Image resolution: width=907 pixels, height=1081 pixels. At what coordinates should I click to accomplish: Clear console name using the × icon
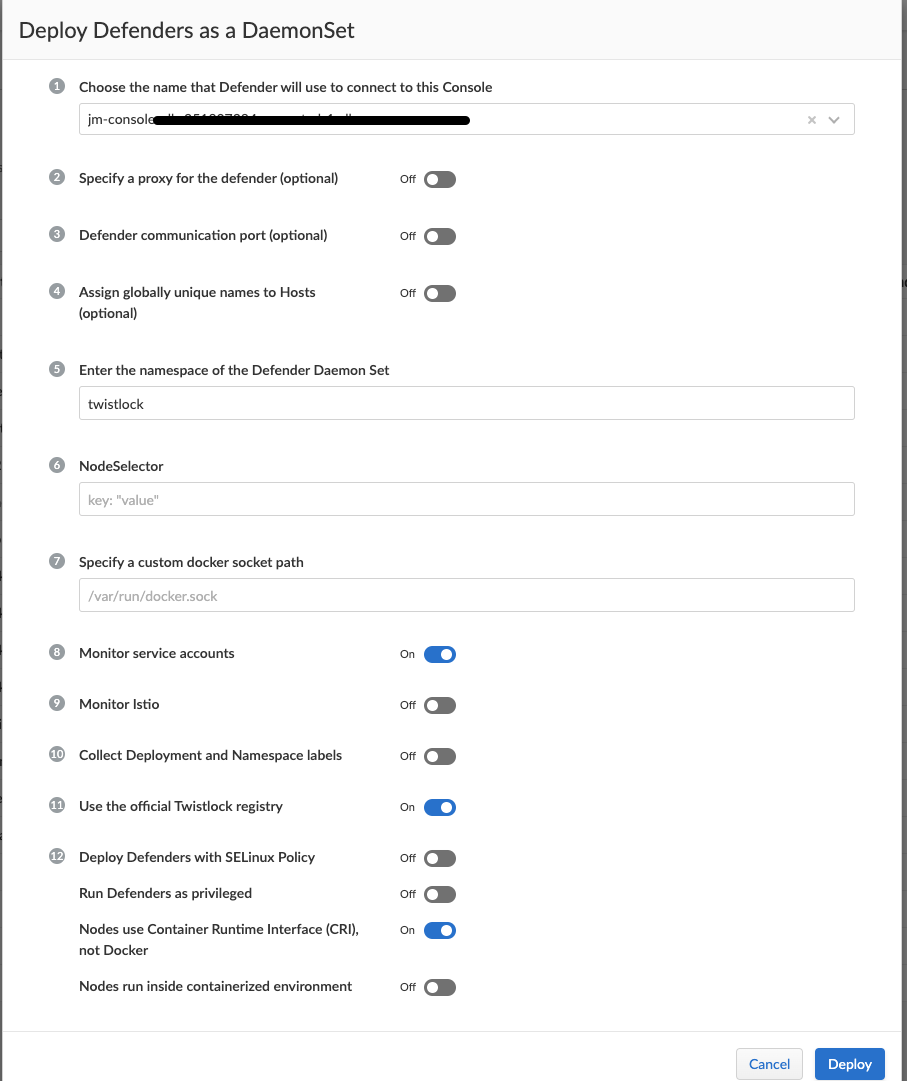pyautogui.click(x=810, y=119)
